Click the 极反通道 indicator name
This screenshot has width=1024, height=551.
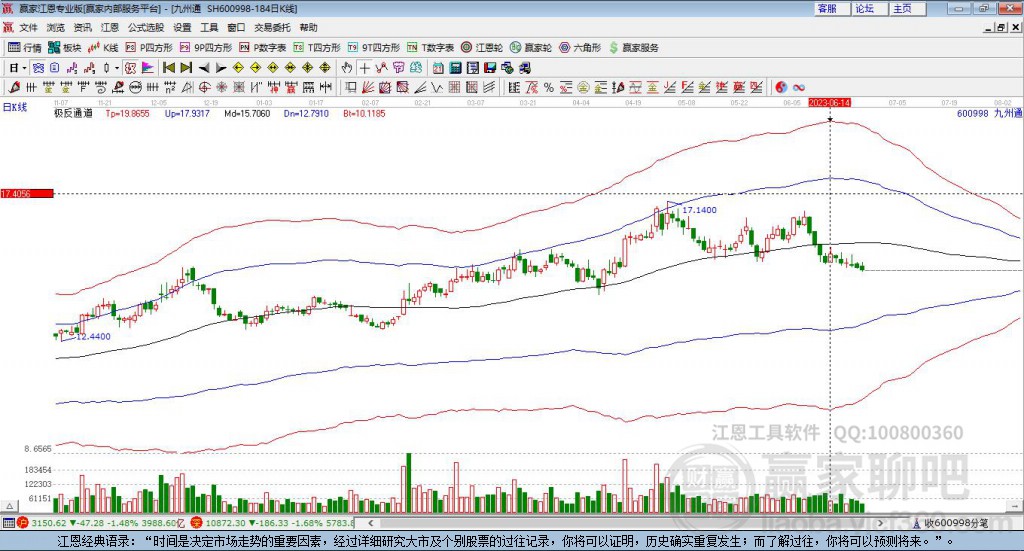coord(73,114)
